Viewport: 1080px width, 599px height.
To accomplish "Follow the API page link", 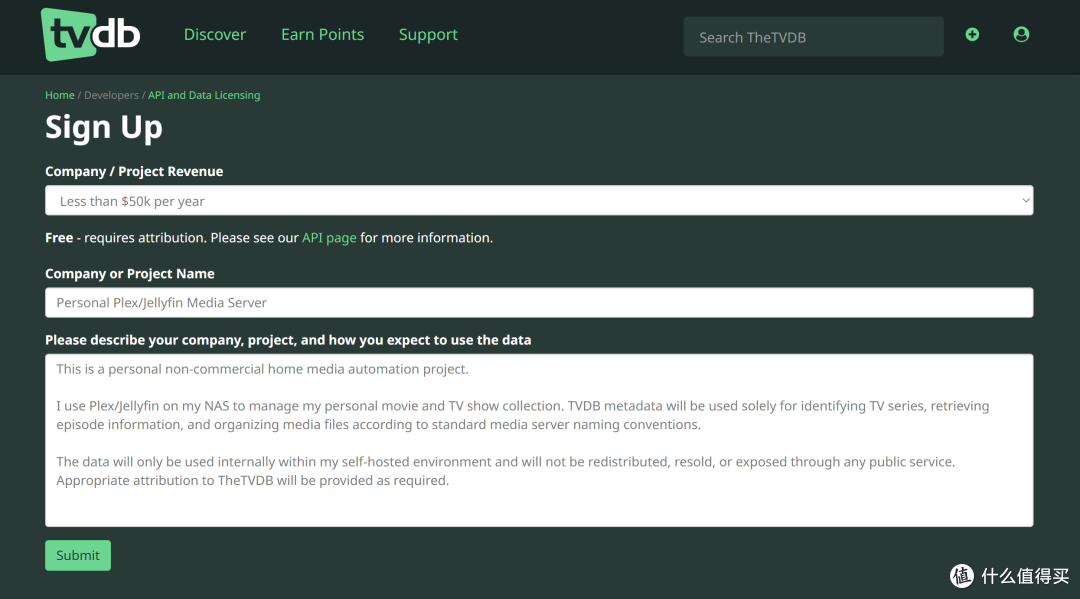I will tap(329, 238).
